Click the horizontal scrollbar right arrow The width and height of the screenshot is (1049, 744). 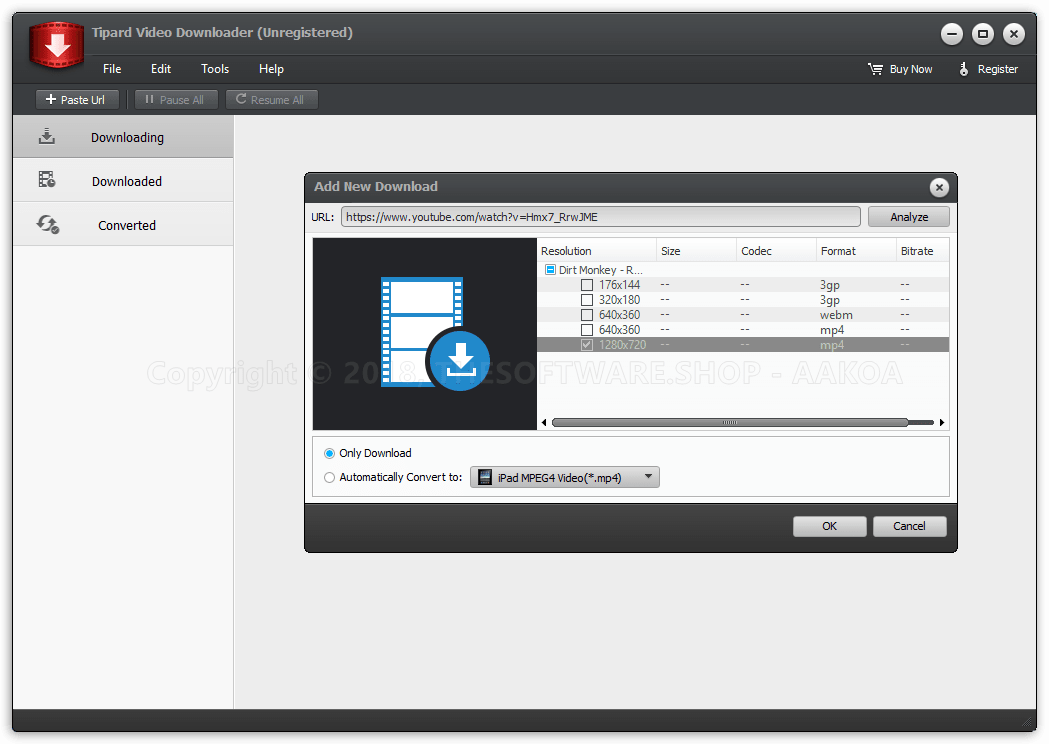coord(941,422)
